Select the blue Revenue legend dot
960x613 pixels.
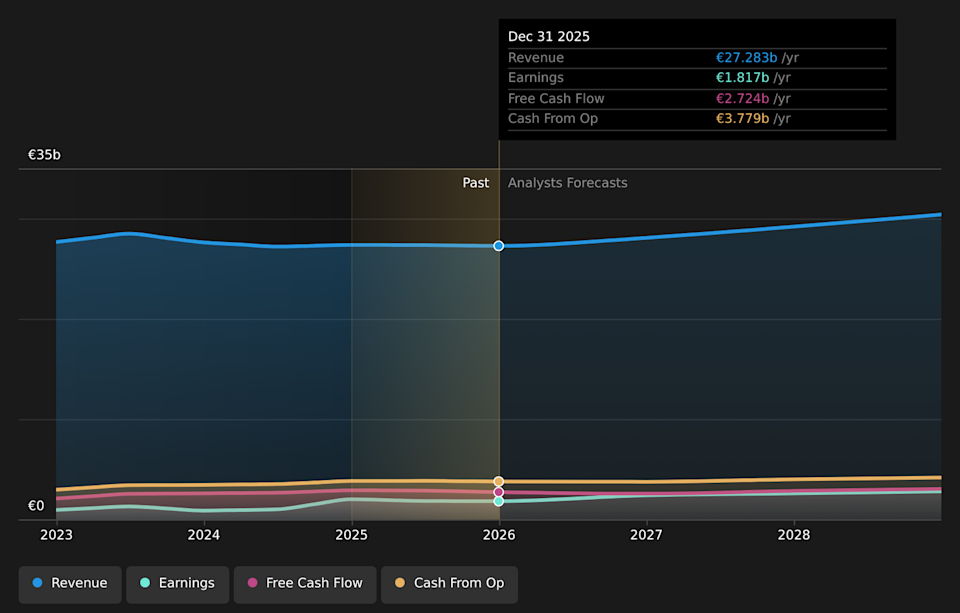(x=39, y=583)
